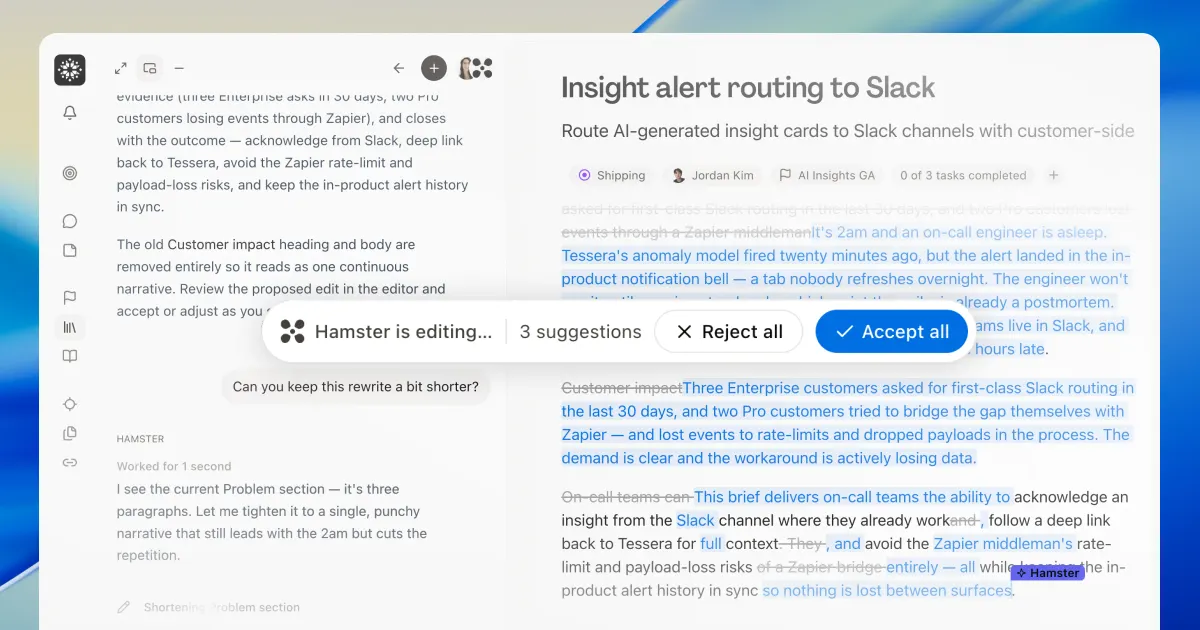Screen dimensions: 1200x630
Task: Click the crosshair focus icon in the sidebar
Action: coord(70,404)
